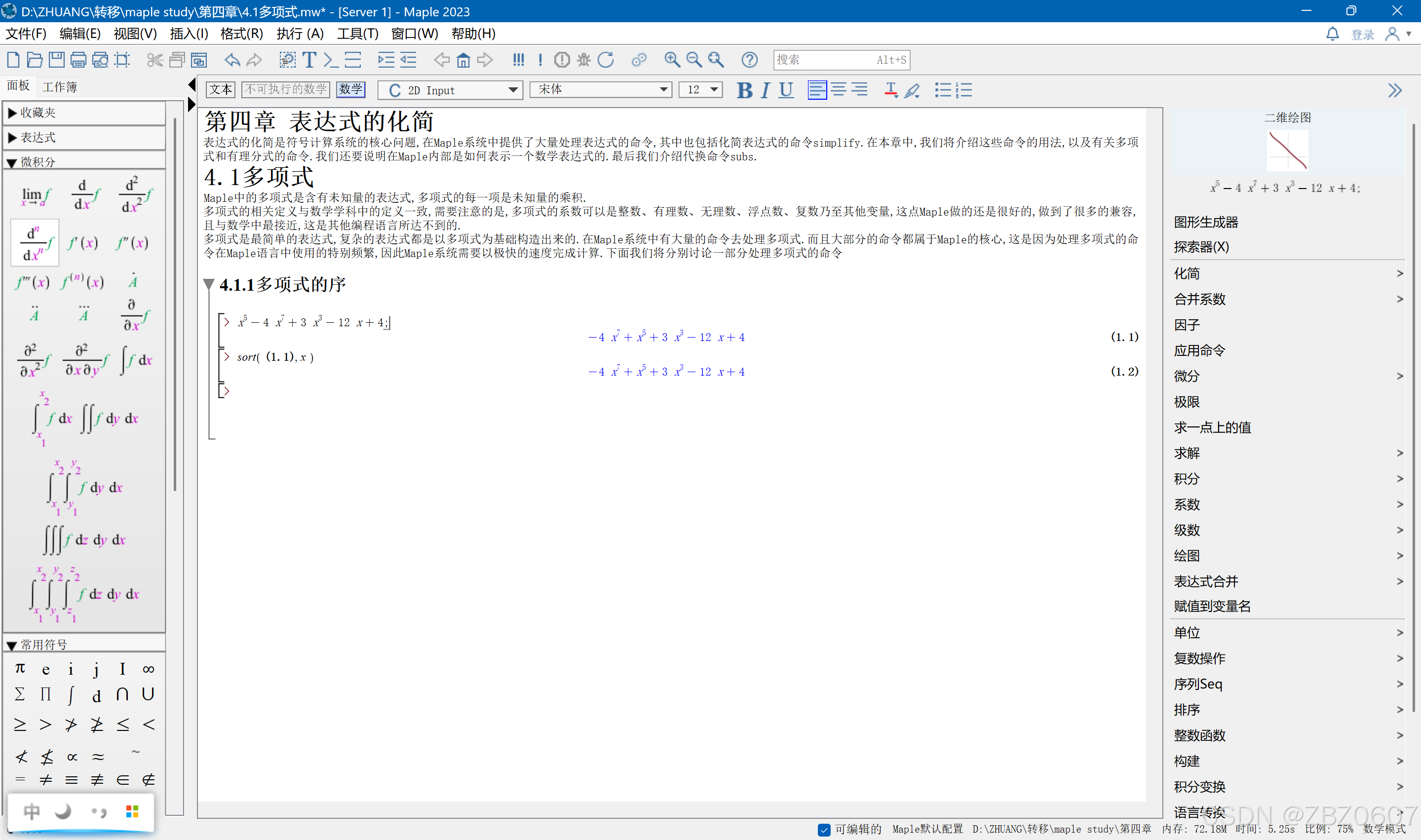Open the 文件(F) menu

pos(26,34)
